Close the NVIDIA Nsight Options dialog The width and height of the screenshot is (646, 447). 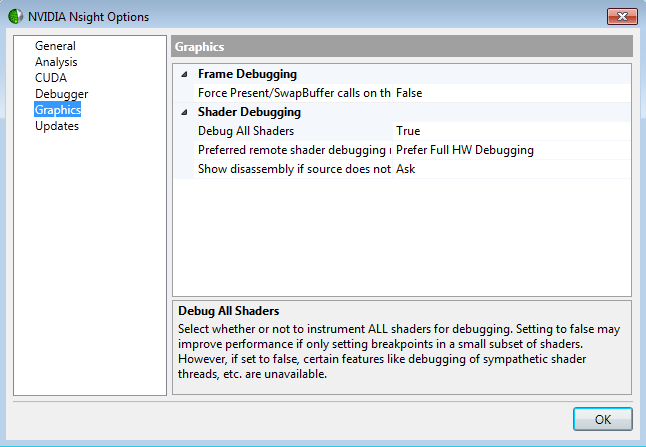tap(619, 16)
